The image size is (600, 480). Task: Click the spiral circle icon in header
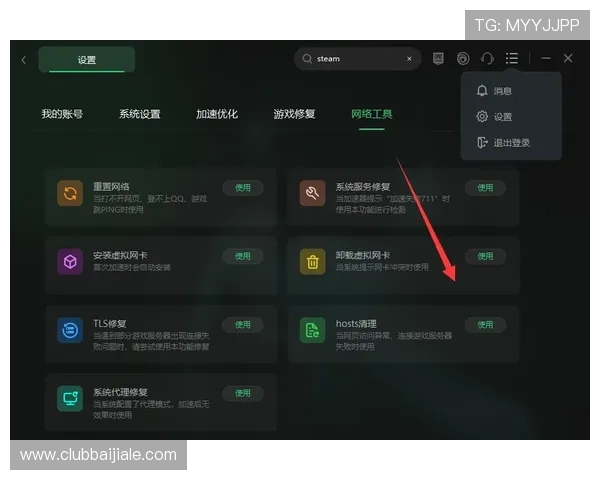[x=463, y=59]
